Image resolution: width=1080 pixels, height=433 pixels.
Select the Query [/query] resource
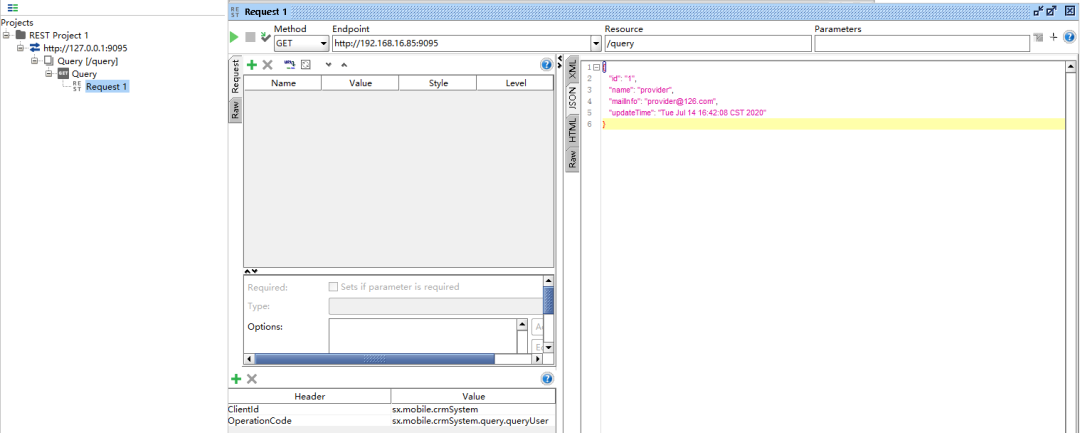point(87,61)
